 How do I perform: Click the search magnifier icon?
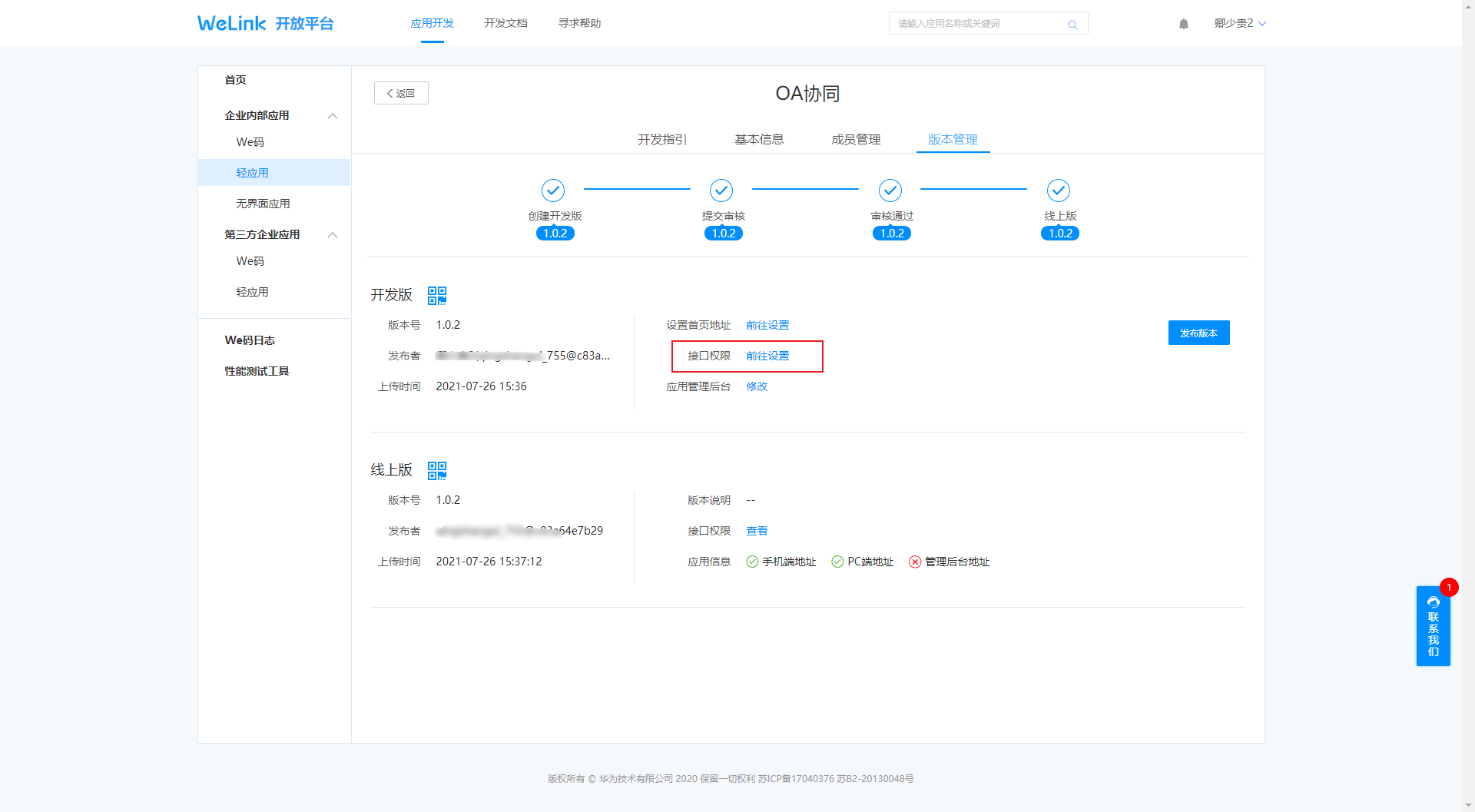(x=1072, y=25)
